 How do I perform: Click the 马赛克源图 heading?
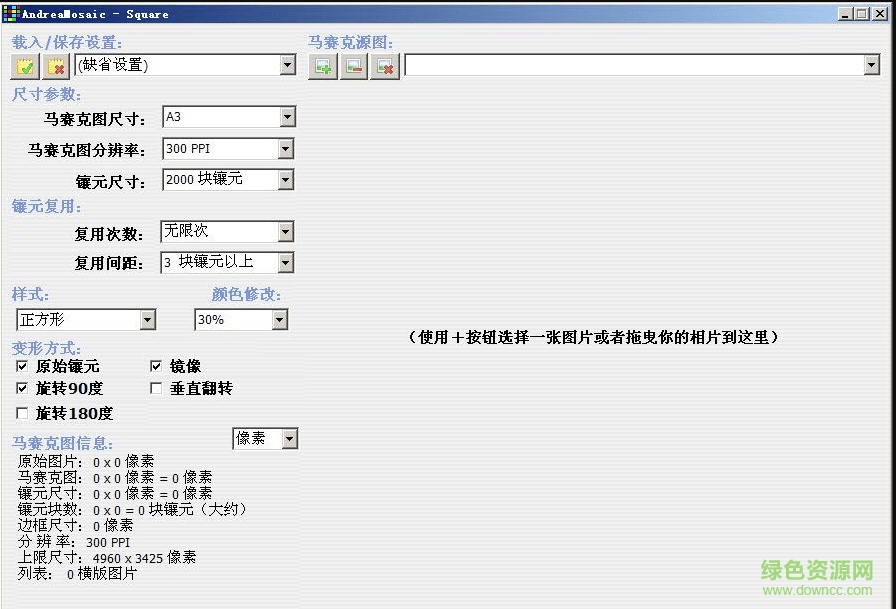tap(350, 42)
